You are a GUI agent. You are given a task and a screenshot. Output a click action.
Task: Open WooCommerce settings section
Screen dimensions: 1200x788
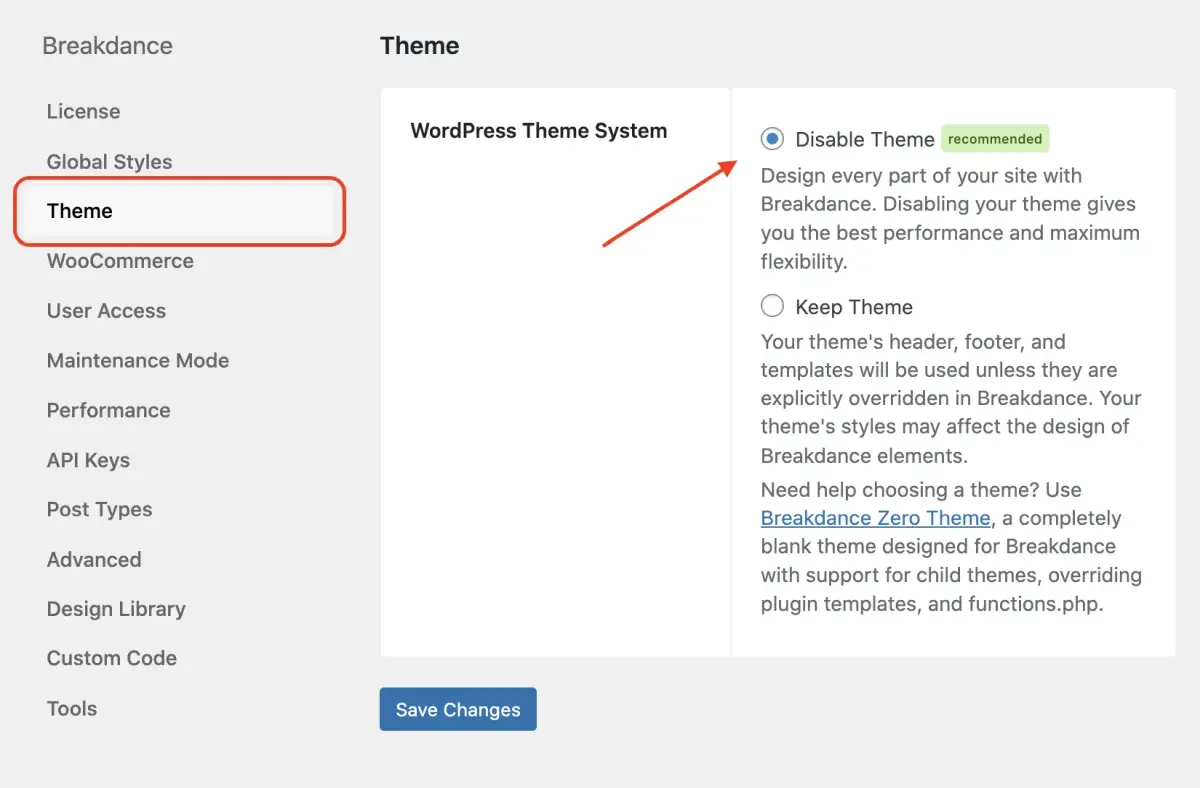pyautogui.click(x=120, y=261)
